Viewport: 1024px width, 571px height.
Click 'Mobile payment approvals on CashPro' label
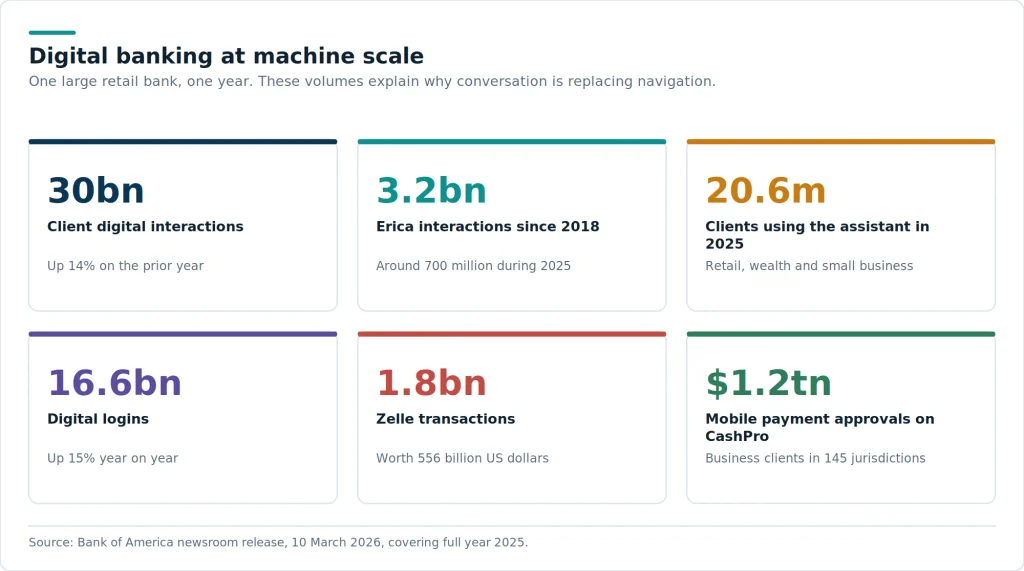(x=820, y=427)
